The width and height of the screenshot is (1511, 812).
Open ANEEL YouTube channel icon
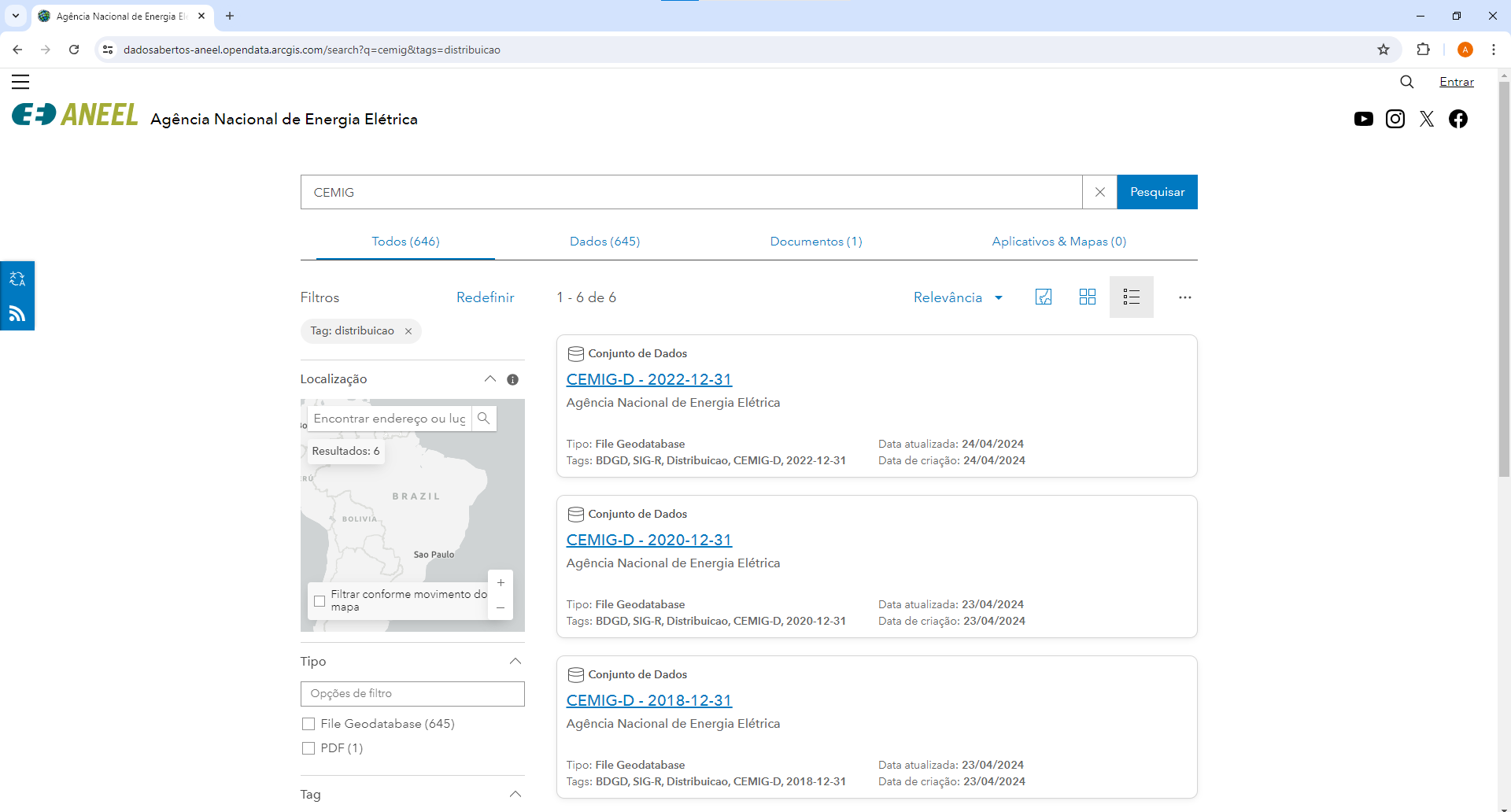click(1364, 119)
